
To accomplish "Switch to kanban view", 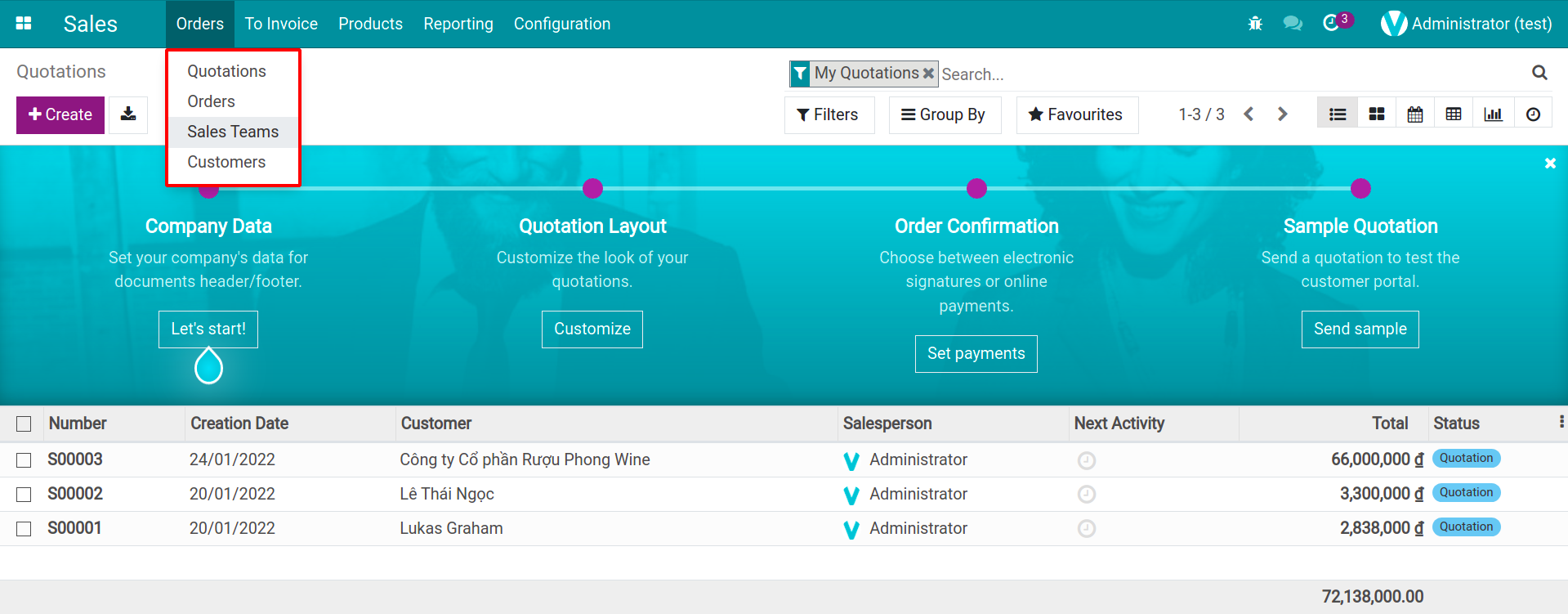I will point(1377,114).
